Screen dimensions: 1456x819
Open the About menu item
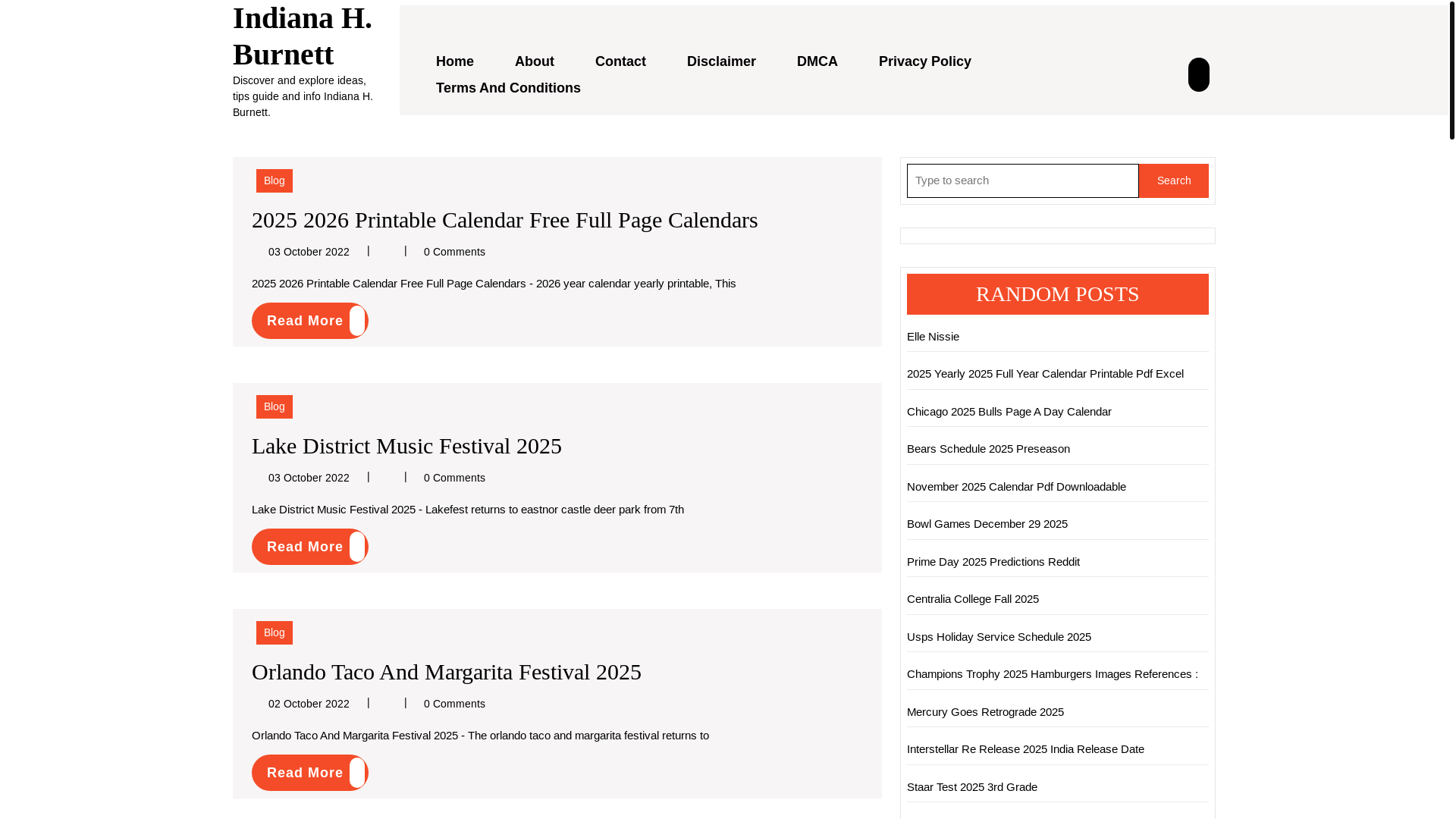[x=535, y=61]
